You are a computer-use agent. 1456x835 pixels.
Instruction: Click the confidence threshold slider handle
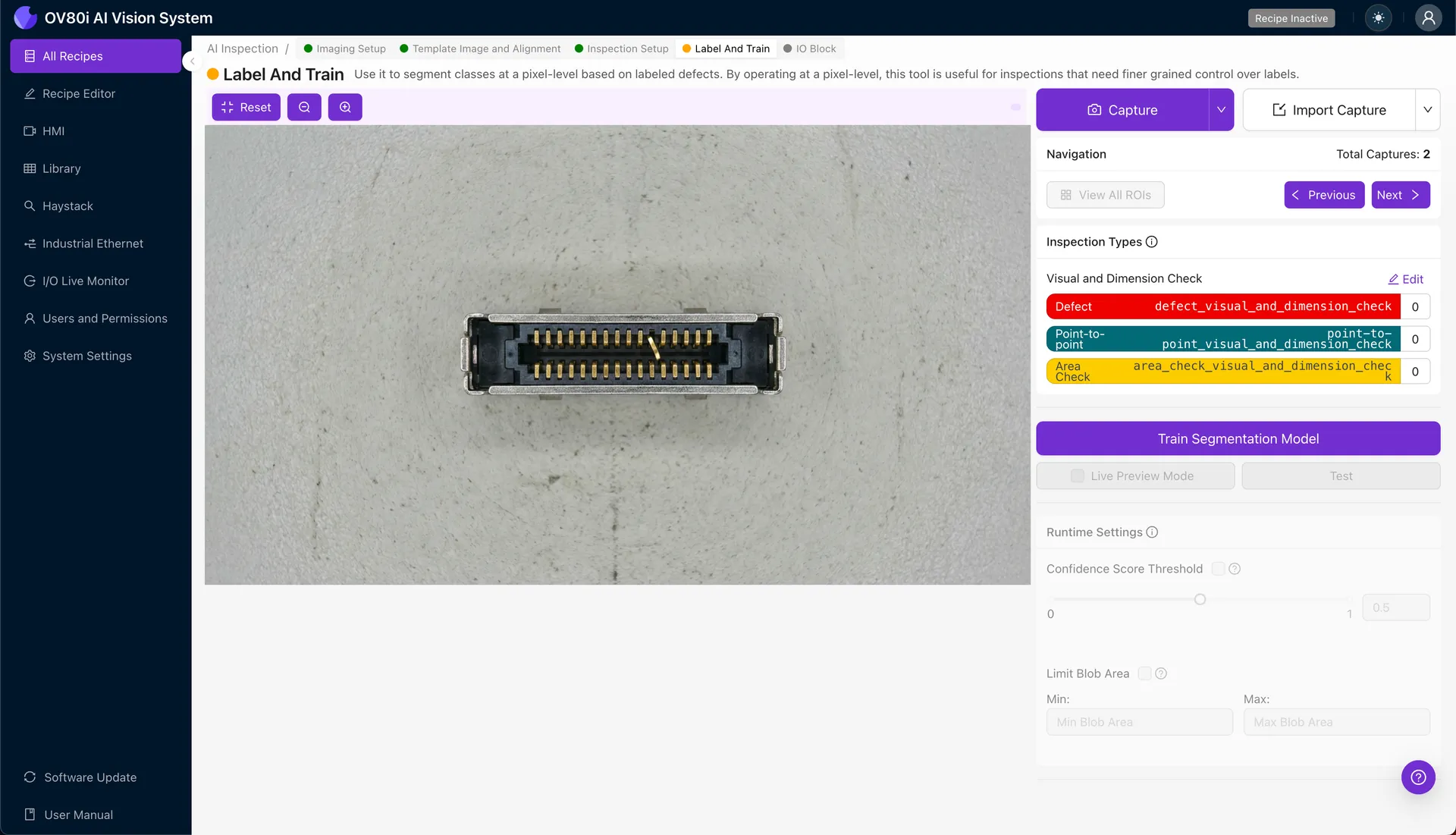1200,600
